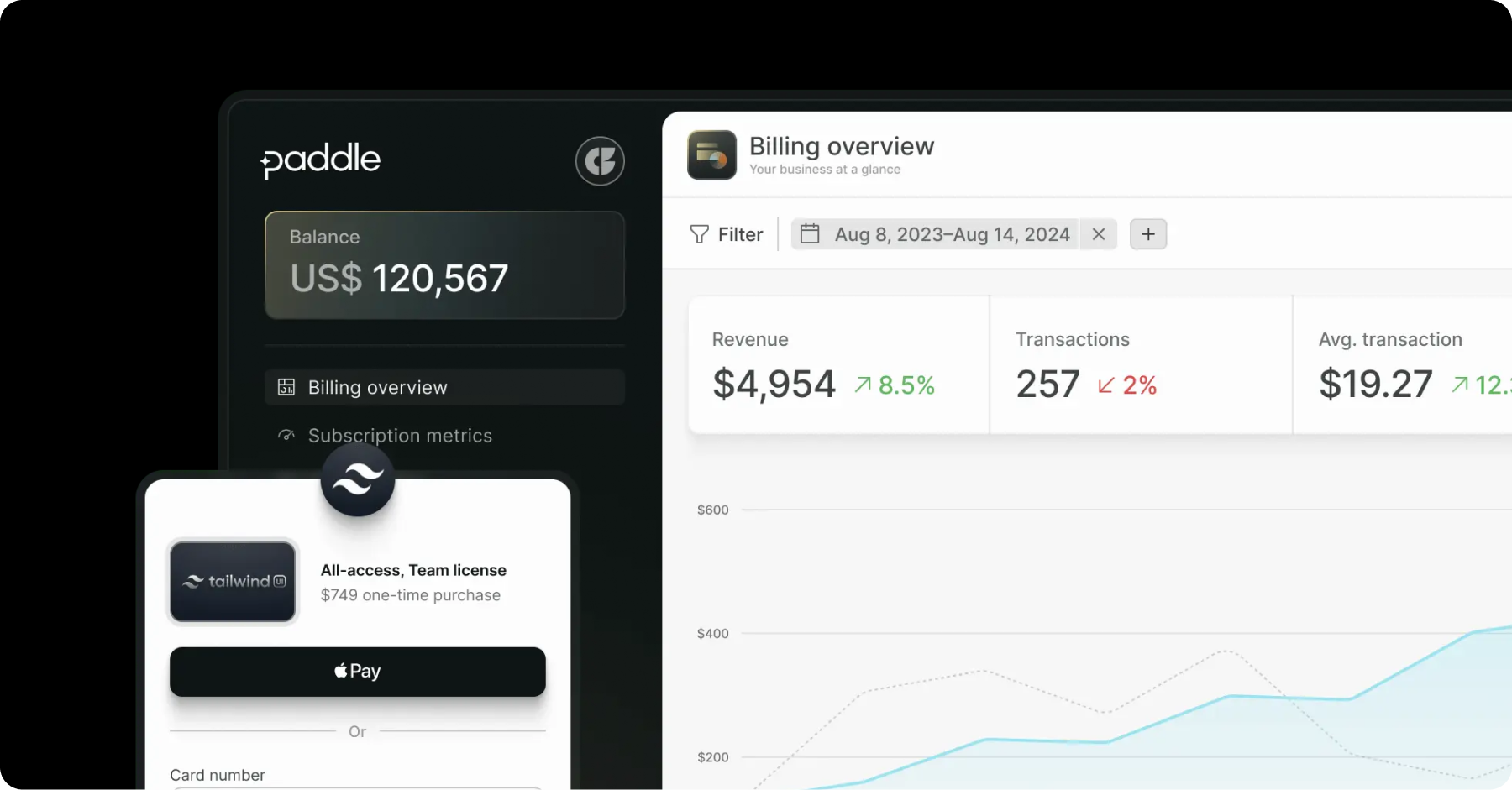Image resolution: width=1512 pixels, height=790 pixels.
Task: Click the 'Billing overview' page heading
Action: [x=842, y=147]
